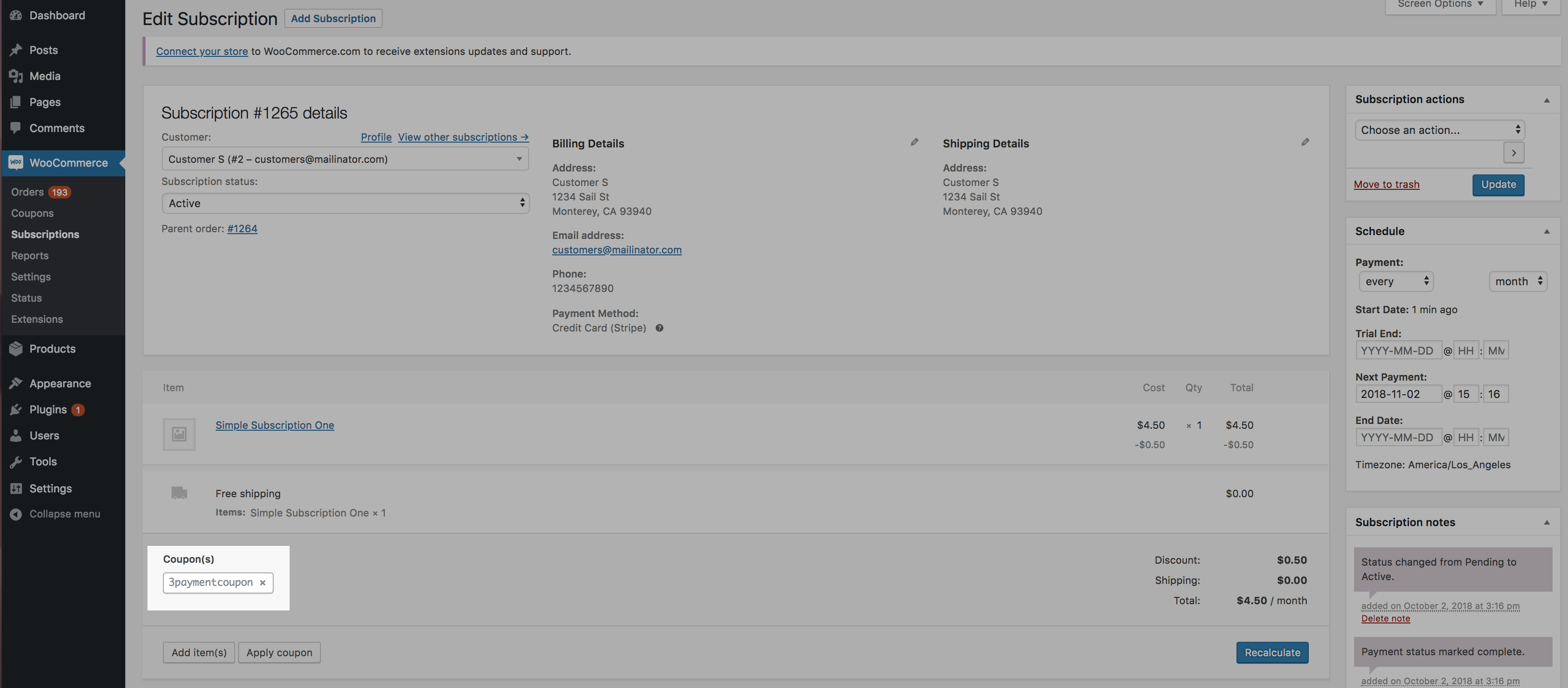Collapse the Schedule panel
Screen dimensions: 1568x688
click(1547, 231)
